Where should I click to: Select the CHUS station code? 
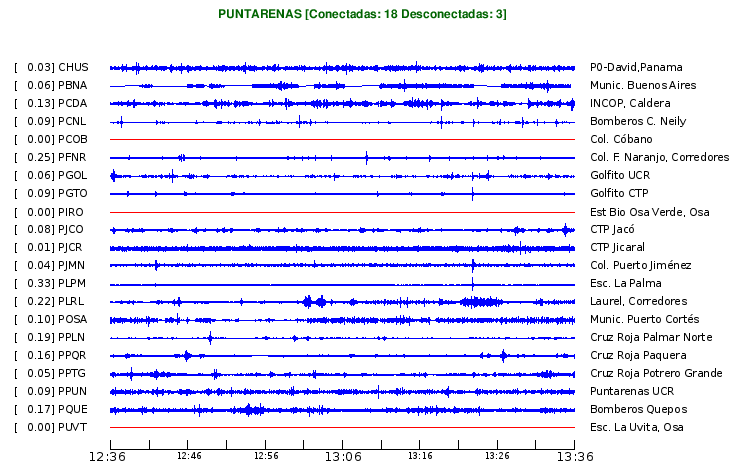click(x=73, y=67)
